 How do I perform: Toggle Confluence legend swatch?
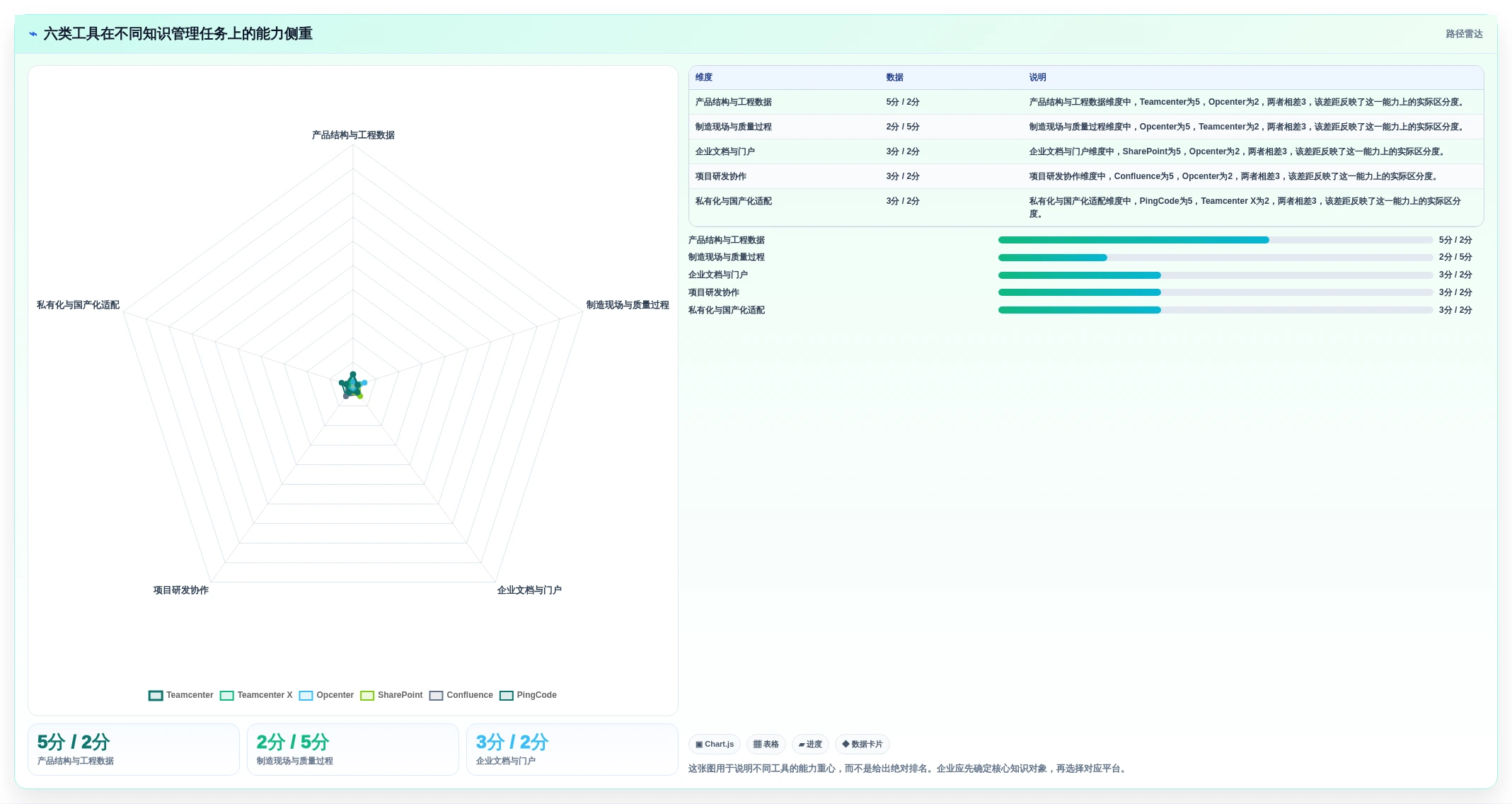tap(436, 696)
